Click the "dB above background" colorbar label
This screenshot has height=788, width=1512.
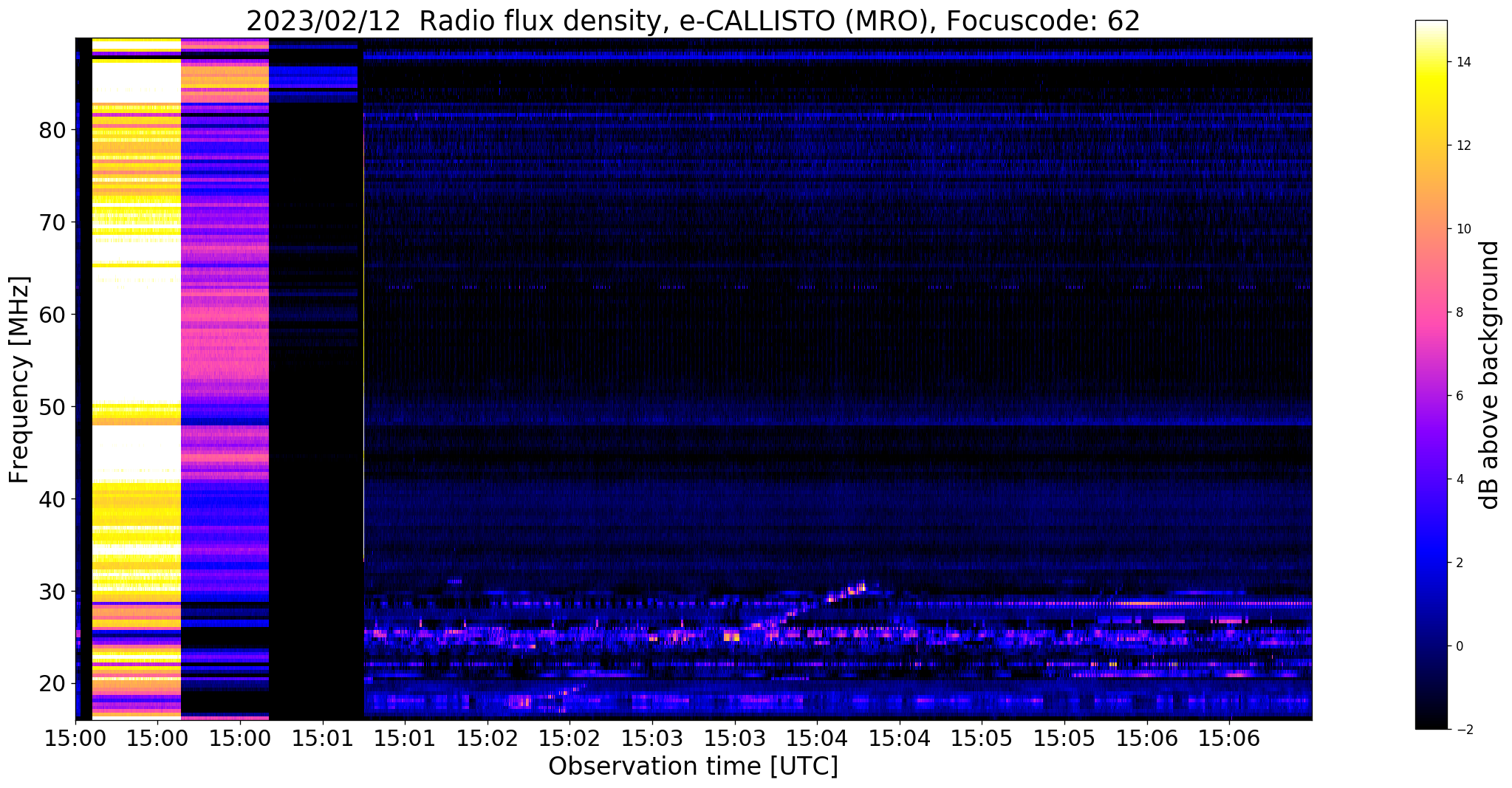(1490, 374)
